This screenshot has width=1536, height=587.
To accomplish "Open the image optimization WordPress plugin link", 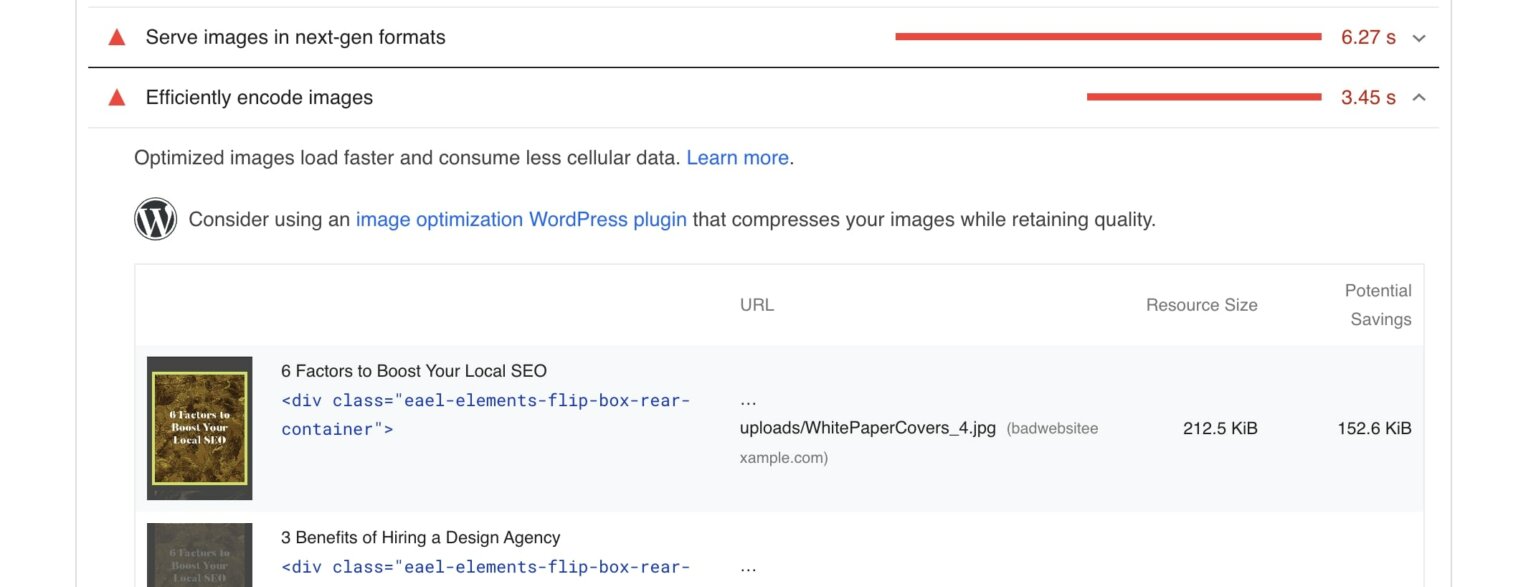I will [520, 219].
